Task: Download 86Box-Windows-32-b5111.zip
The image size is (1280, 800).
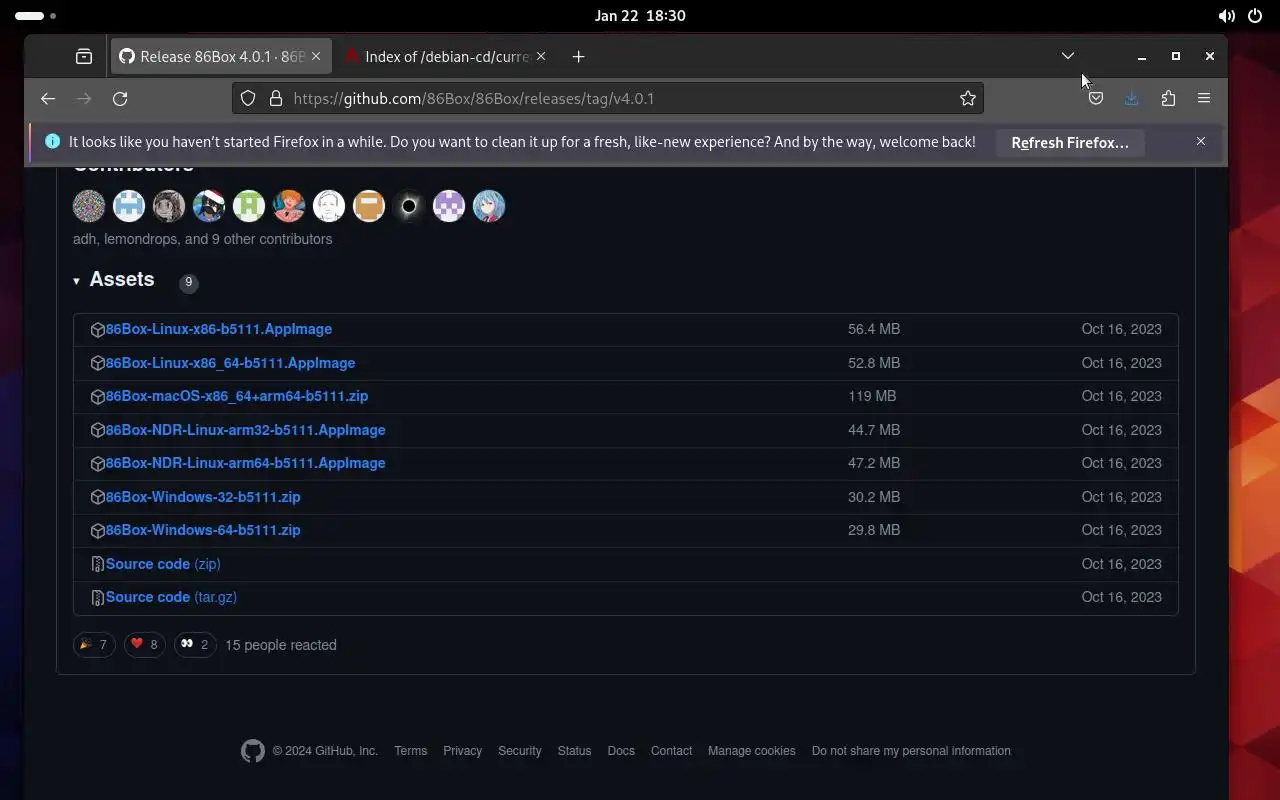Action: 203,497
